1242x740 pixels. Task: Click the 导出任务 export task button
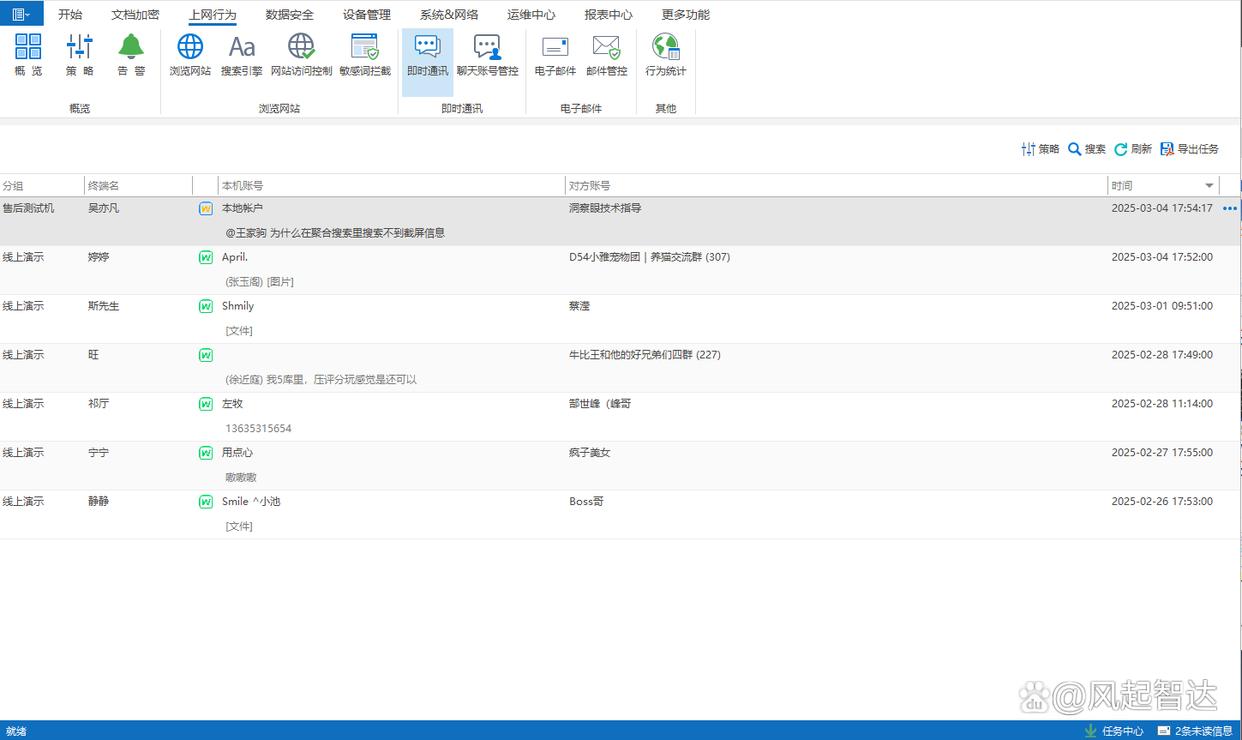click(x=1189, y=149)
